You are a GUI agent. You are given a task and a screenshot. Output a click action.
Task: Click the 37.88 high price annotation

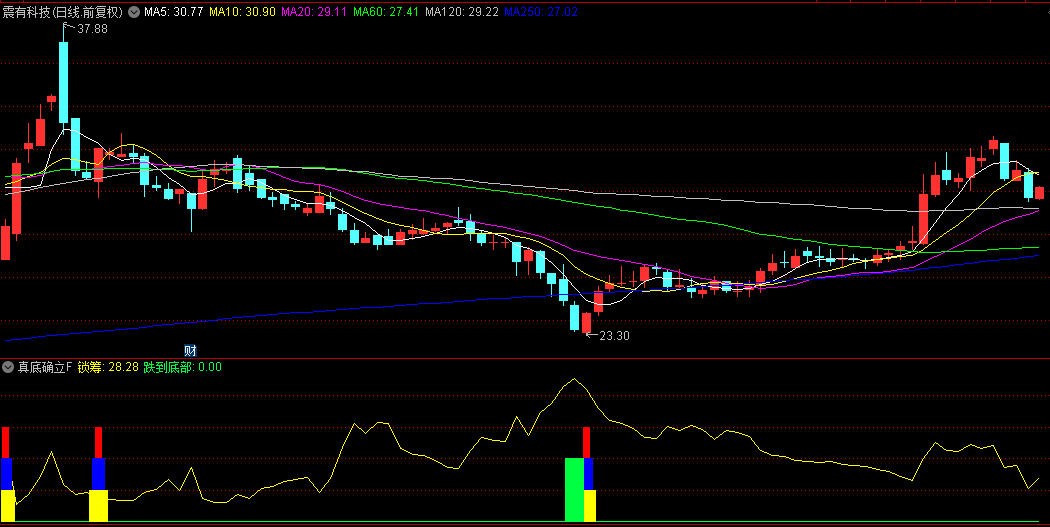[x=92, y=29]
